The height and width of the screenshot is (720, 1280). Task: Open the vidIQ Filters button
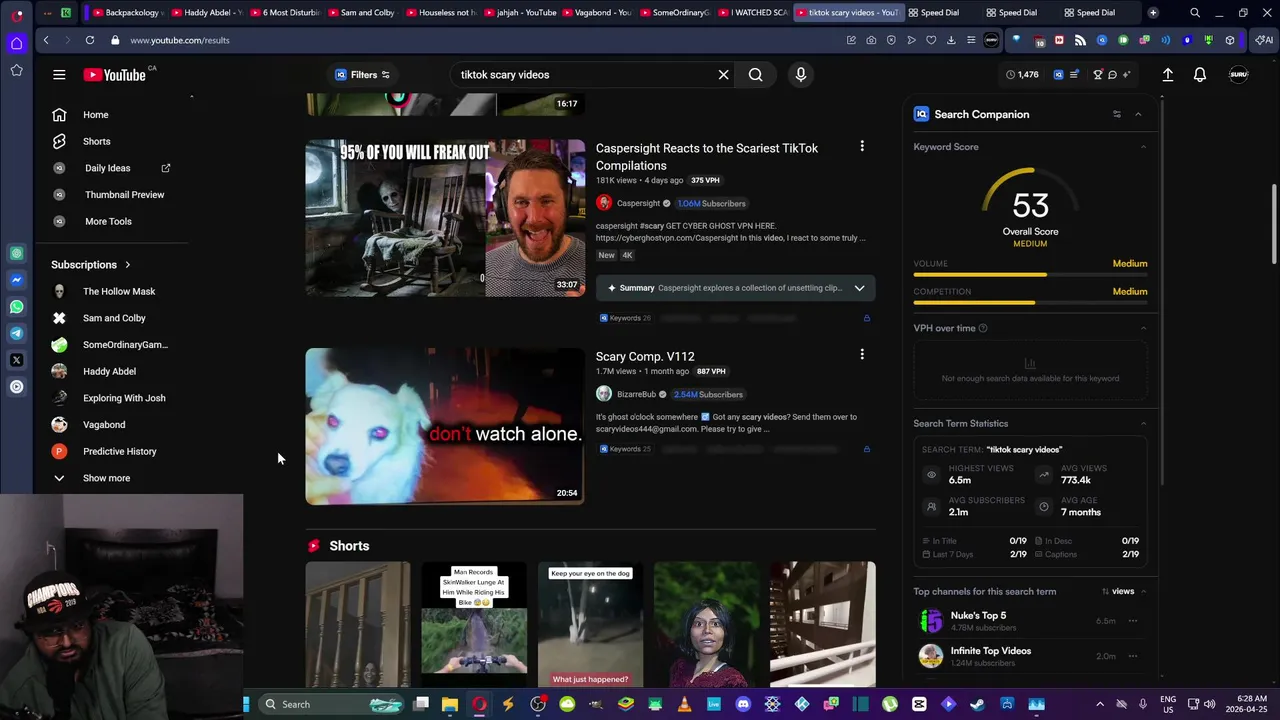pos(362,75)
